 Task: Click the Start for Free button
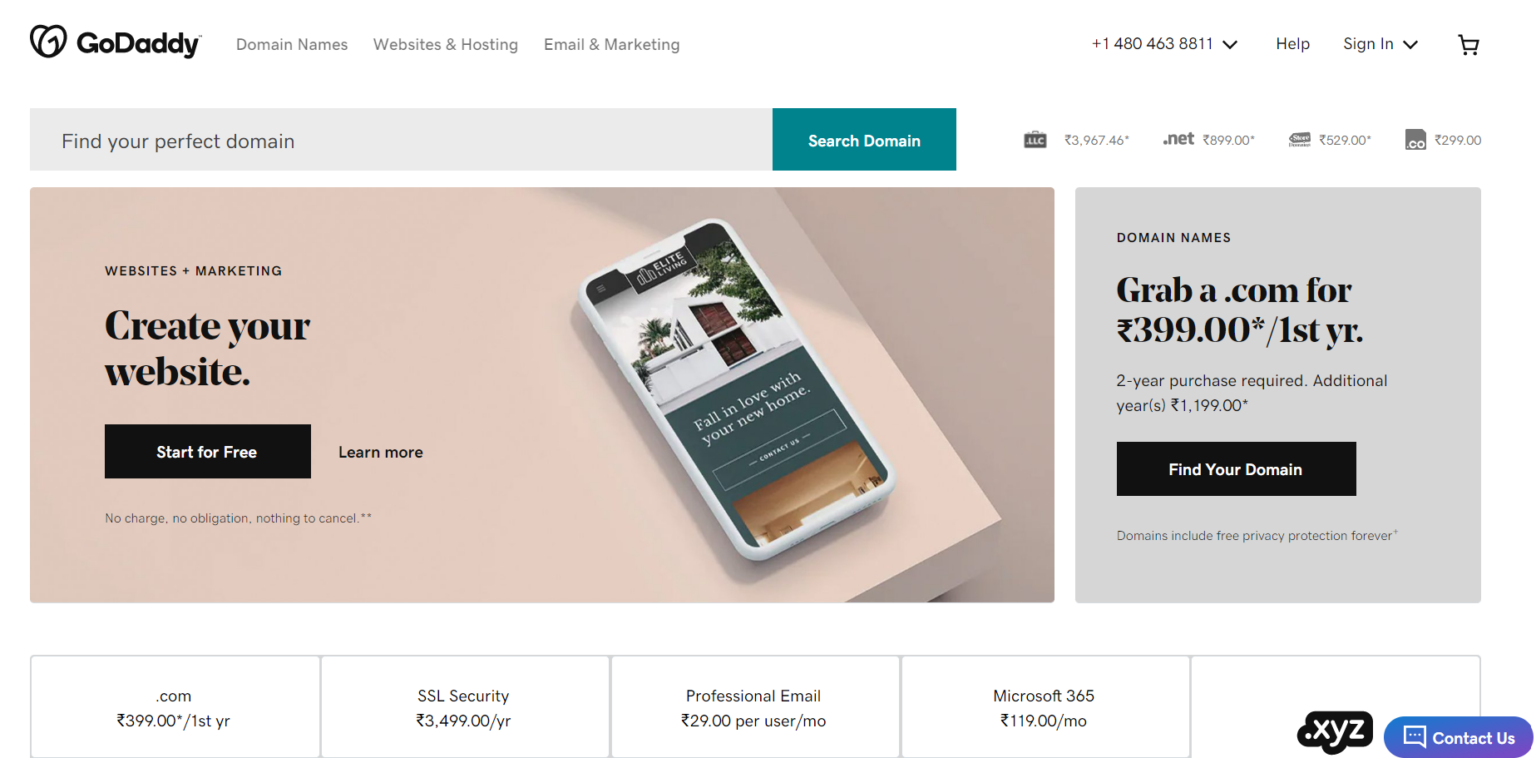tap(207, 452)
